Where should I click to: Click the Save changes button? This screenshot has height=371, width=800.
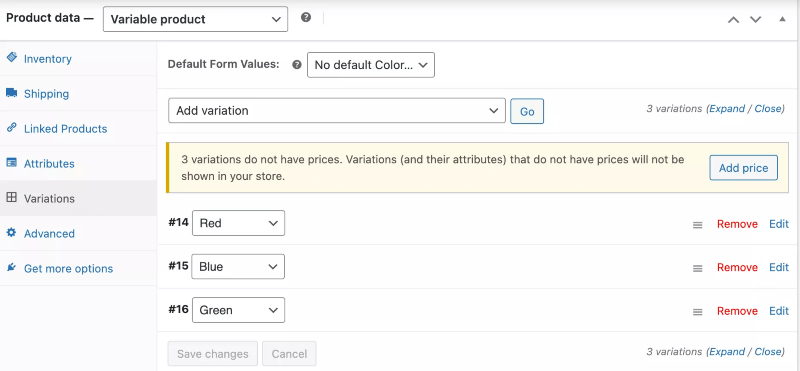coord(213,354)
